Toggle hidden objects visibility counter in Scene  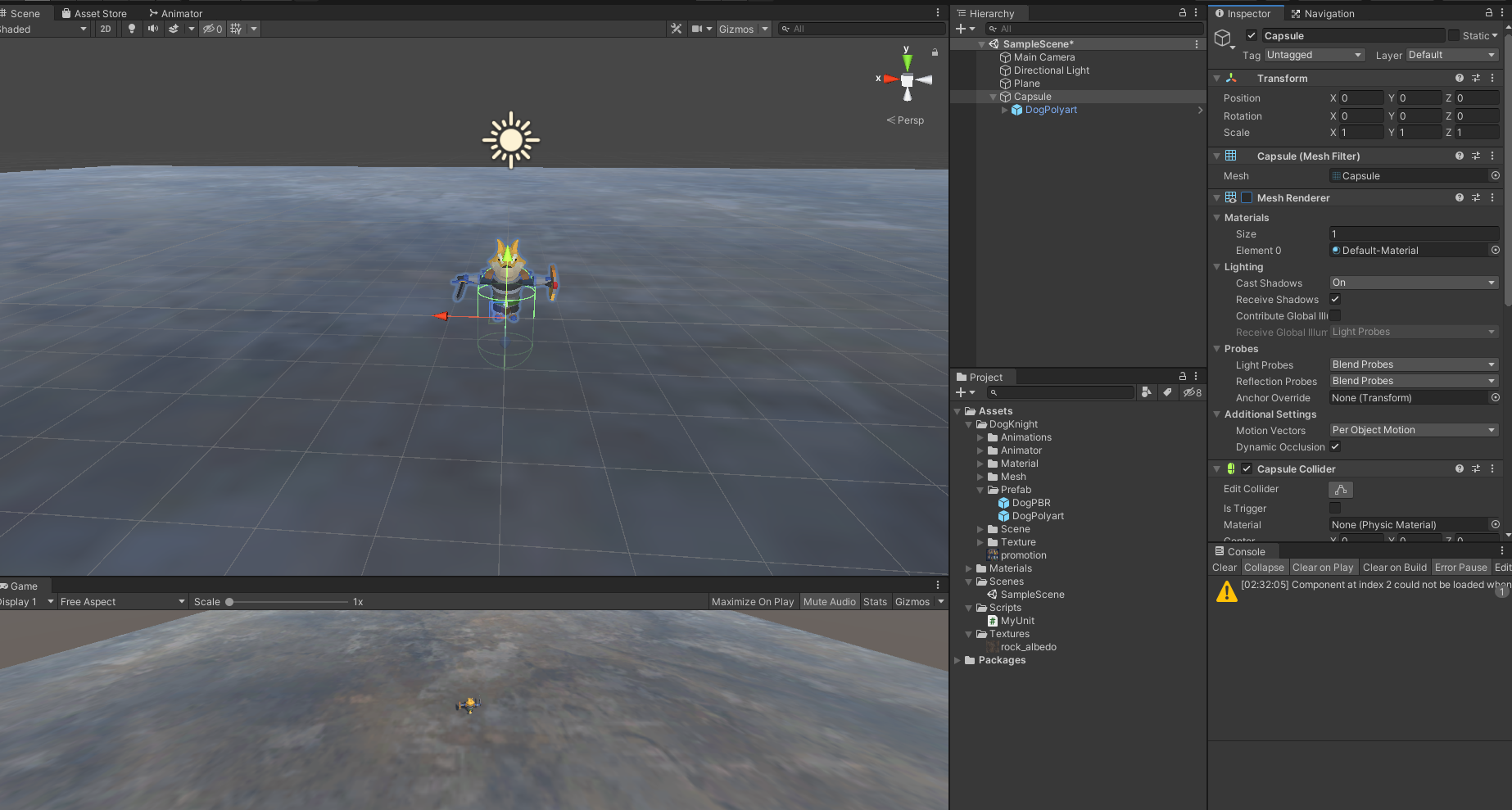pos(213,29)
